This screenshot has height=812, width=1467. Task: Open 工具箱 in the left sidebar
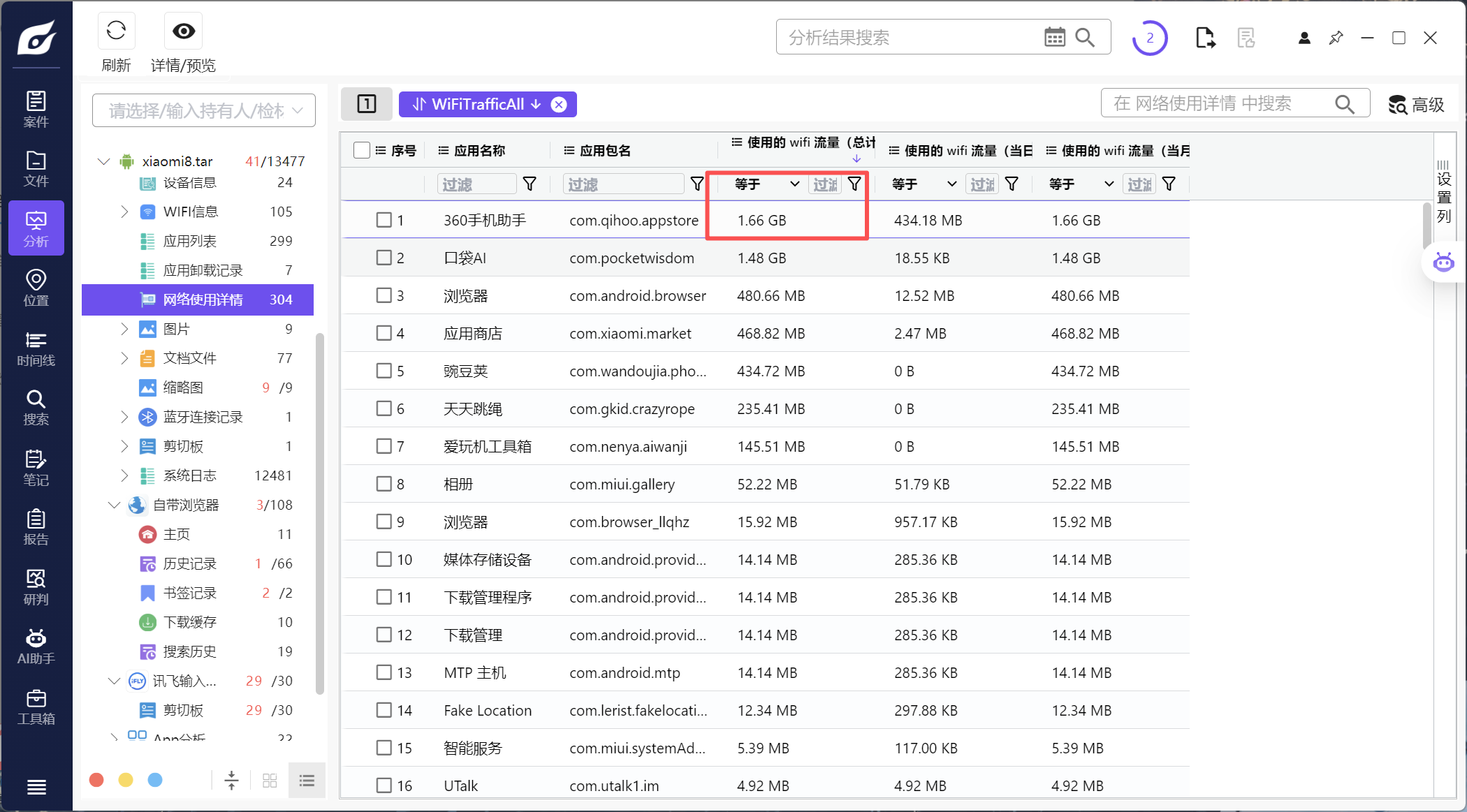[36, 707]
